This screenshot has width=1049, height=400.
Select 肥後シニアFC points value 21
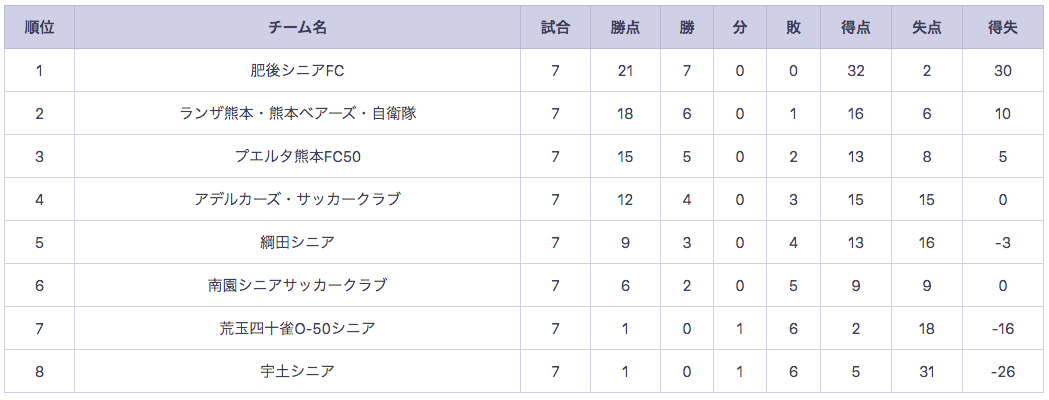626,70
